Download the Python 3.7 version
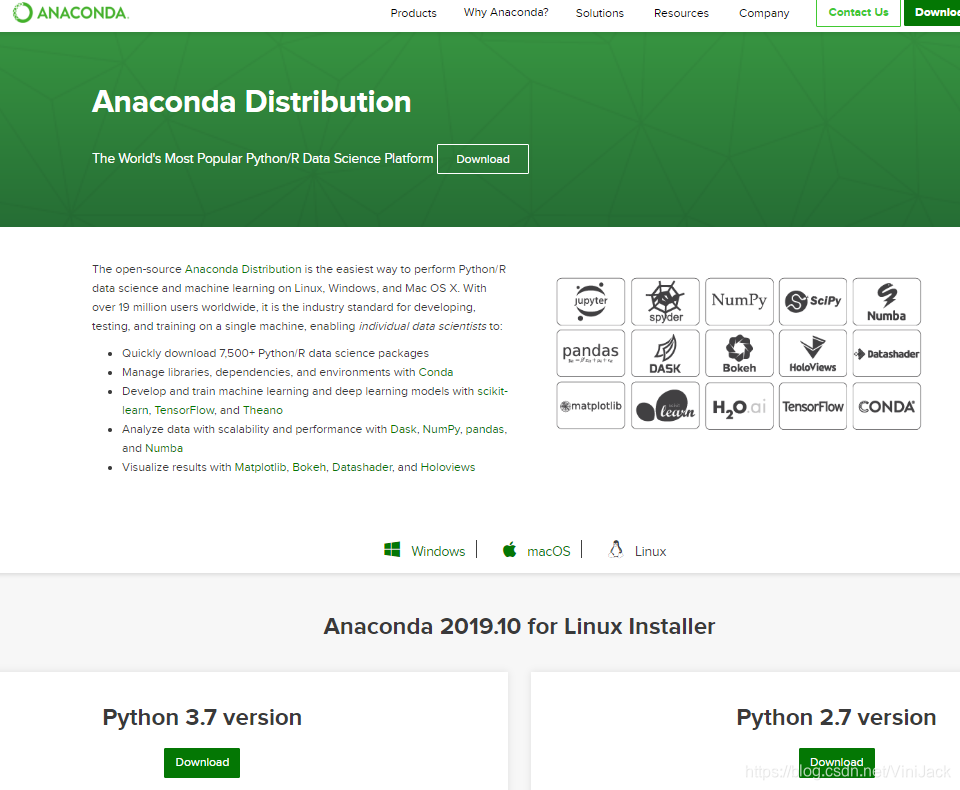The width and height of the screenshot is (960, 790). pyautogui.click(x=202, y=762)
